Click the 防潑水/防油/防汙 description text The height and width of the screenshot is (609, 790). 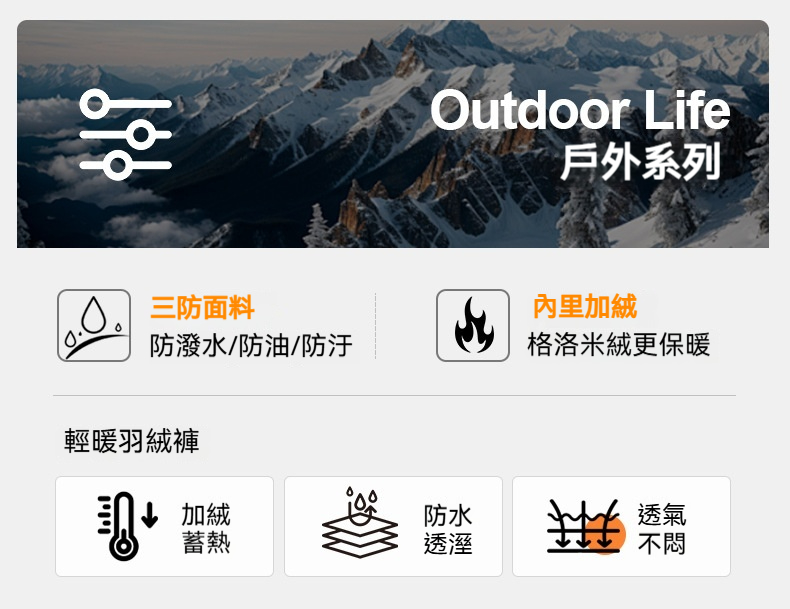pyautogui.click(x=251, y=346)
